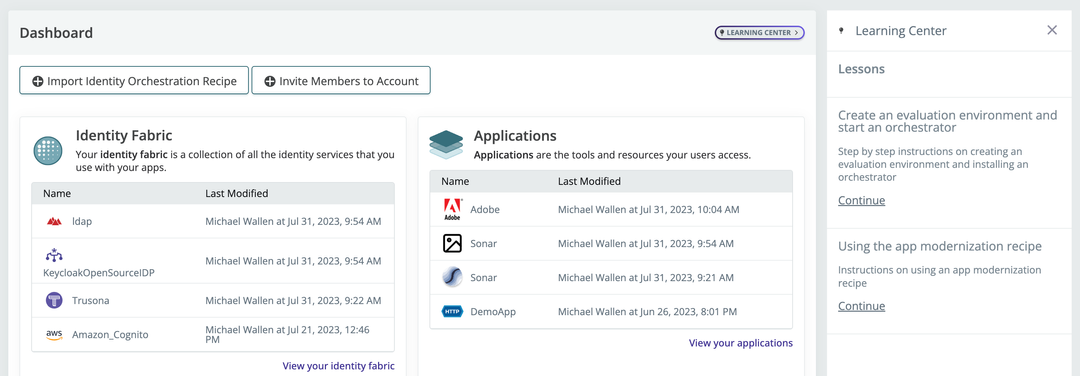The width and height of the screenshot is (1080, 376).
Task: Open View your identity fabric link
Action: coord(338,366)
